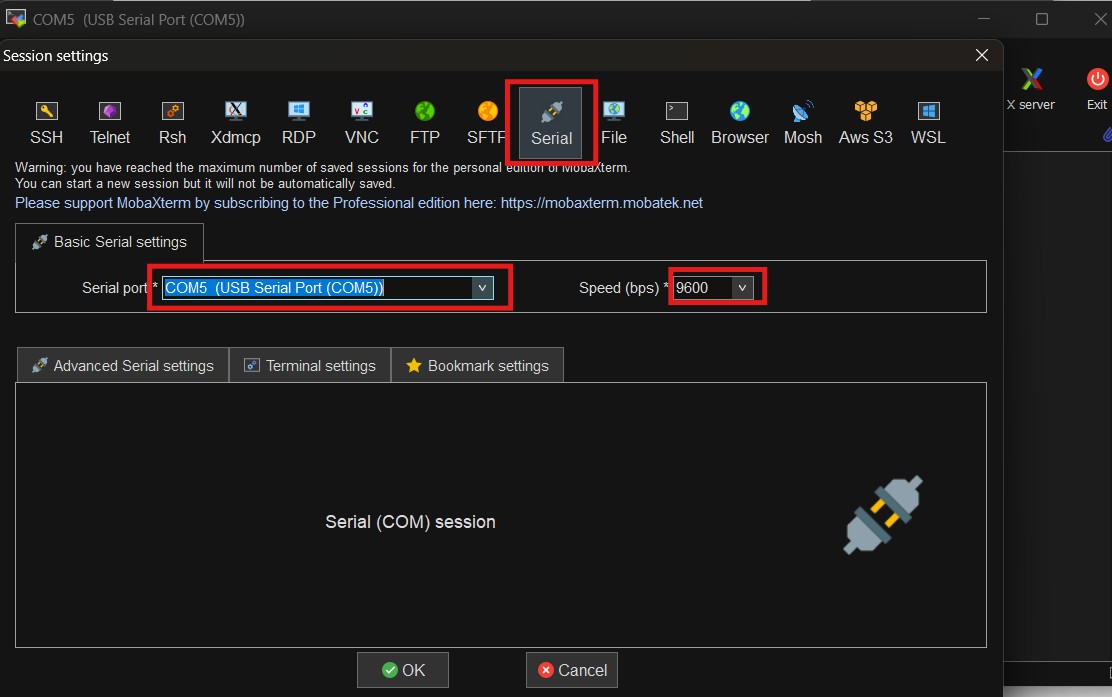Choose the Telnet session type
The image size is (1112, 697).
pyautogui.click(x=110, y=123)
